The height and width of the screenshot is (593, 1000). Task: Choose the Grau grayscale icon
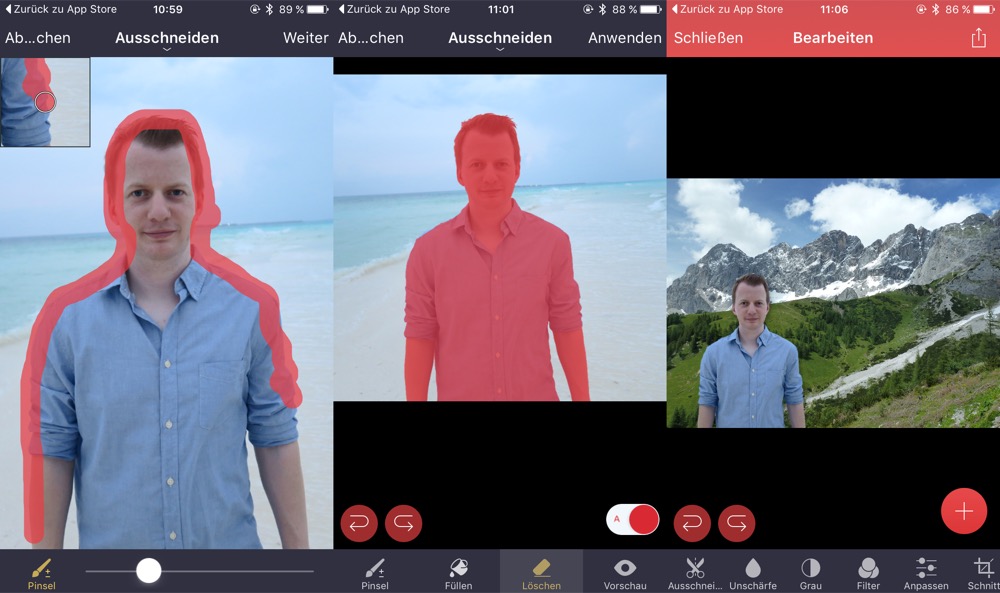[x=810, y=572]
